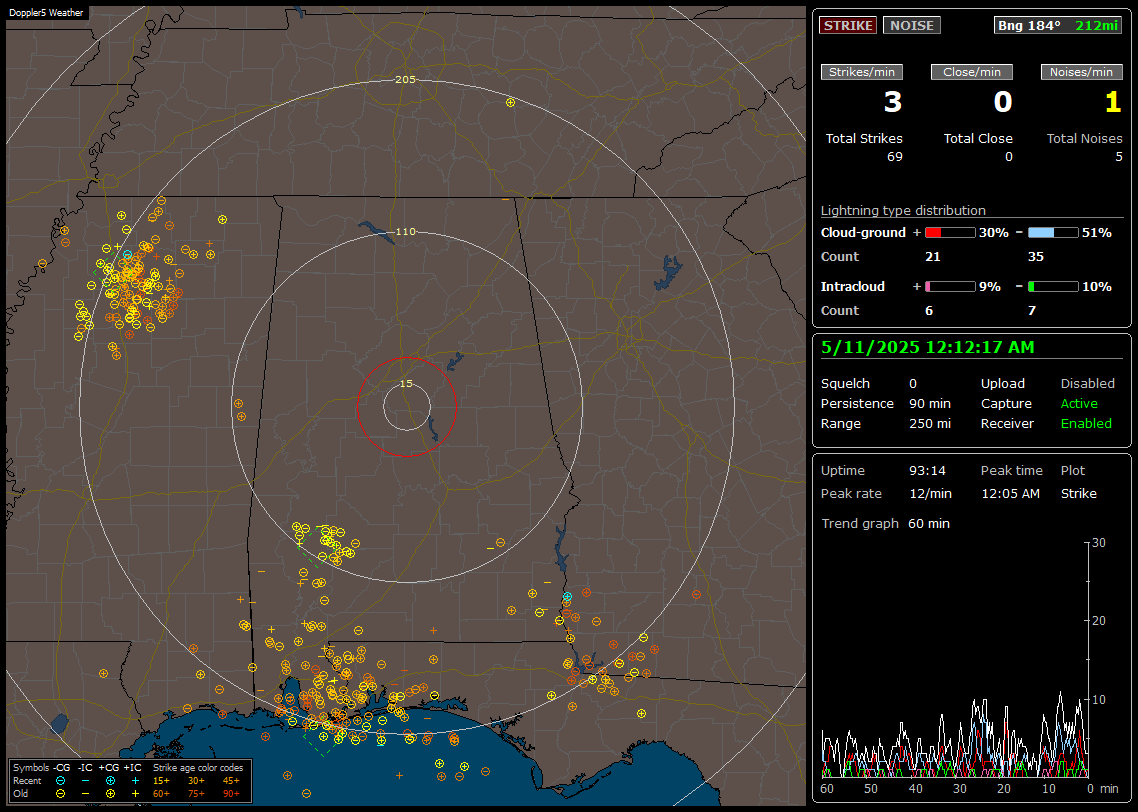Click the 90+ strike age color code
1138x812 pixels.
click(x=231, y=794)
